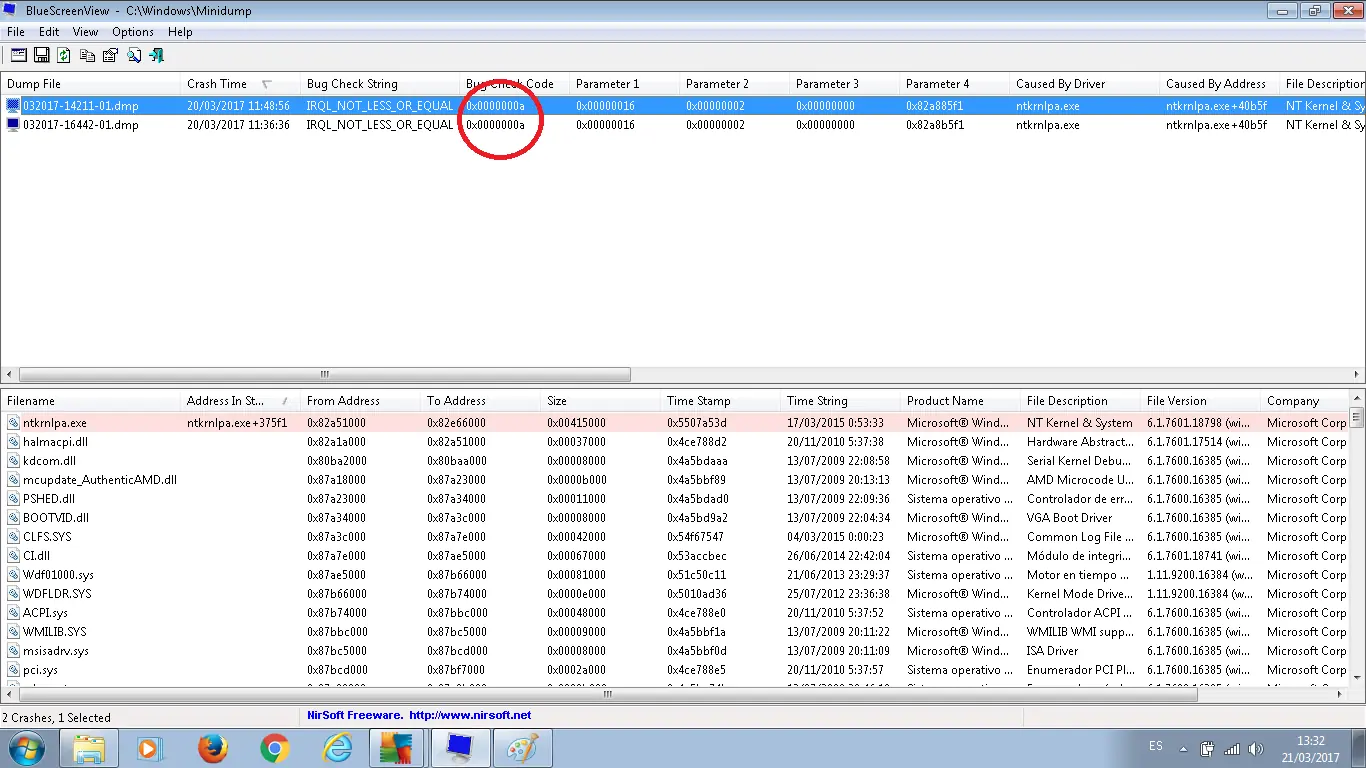Image resolution: width=1366 pixels, height=768 pixels.
Task: Click the address ntkrnlpa.exe+375f1
Action: (x=237, y=423)
